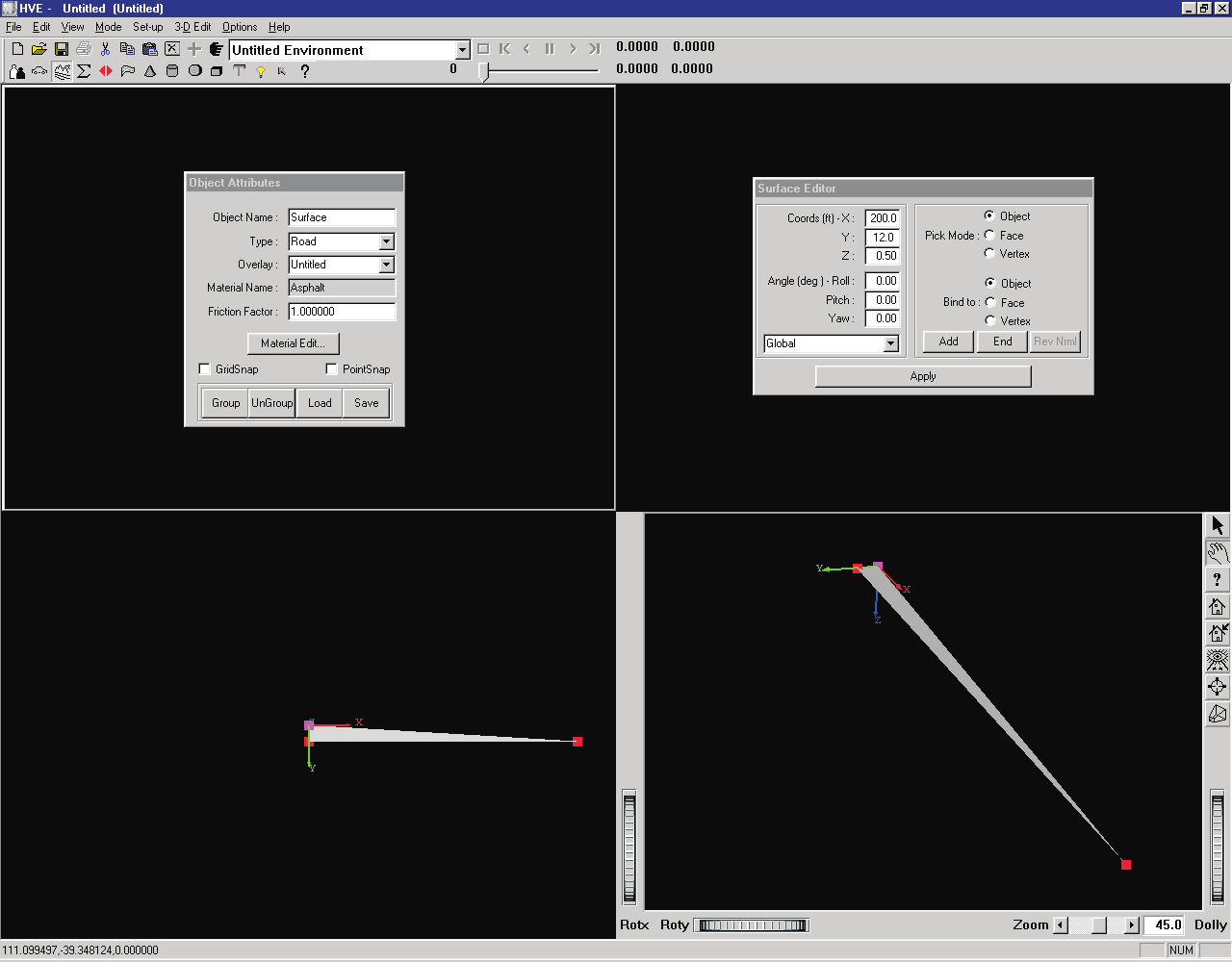
Task: Click the red double-arrow playback editor icon
Action: (x=106, y=71)
